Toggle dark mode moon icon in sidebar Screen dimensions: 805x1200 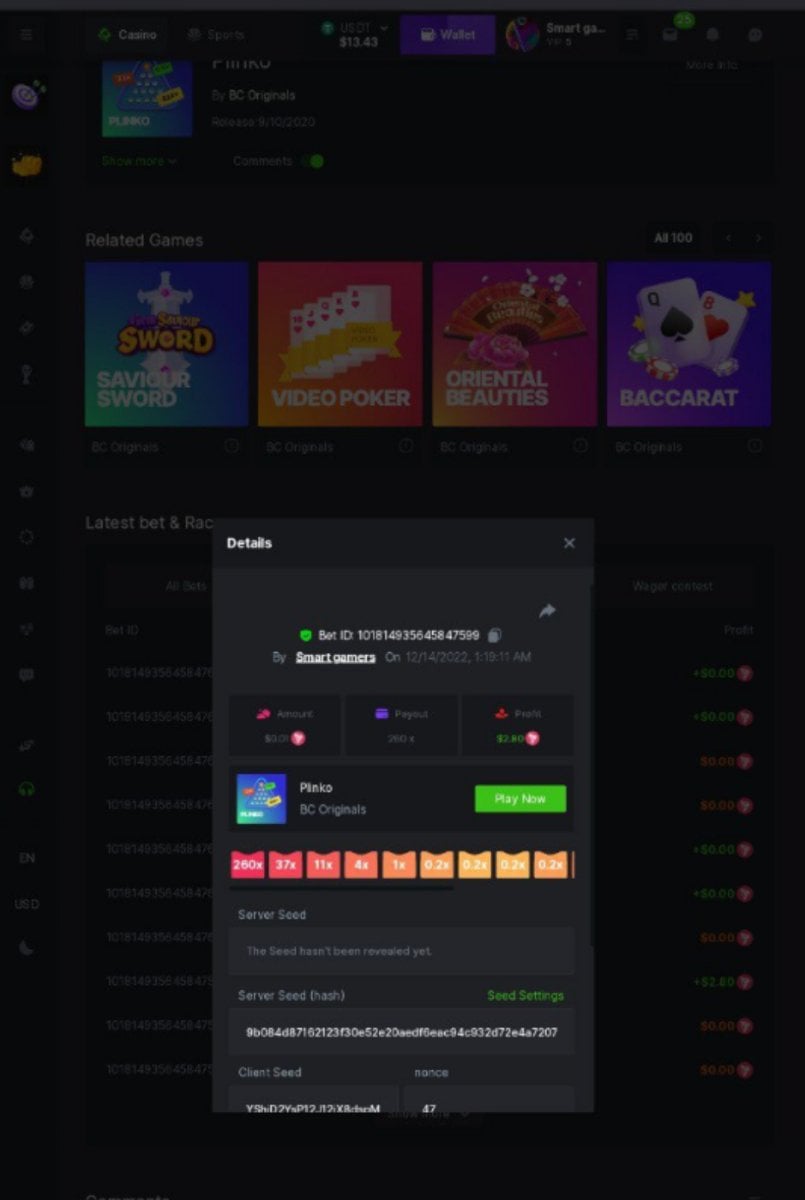pyautogui.click(x=27, y=948)
